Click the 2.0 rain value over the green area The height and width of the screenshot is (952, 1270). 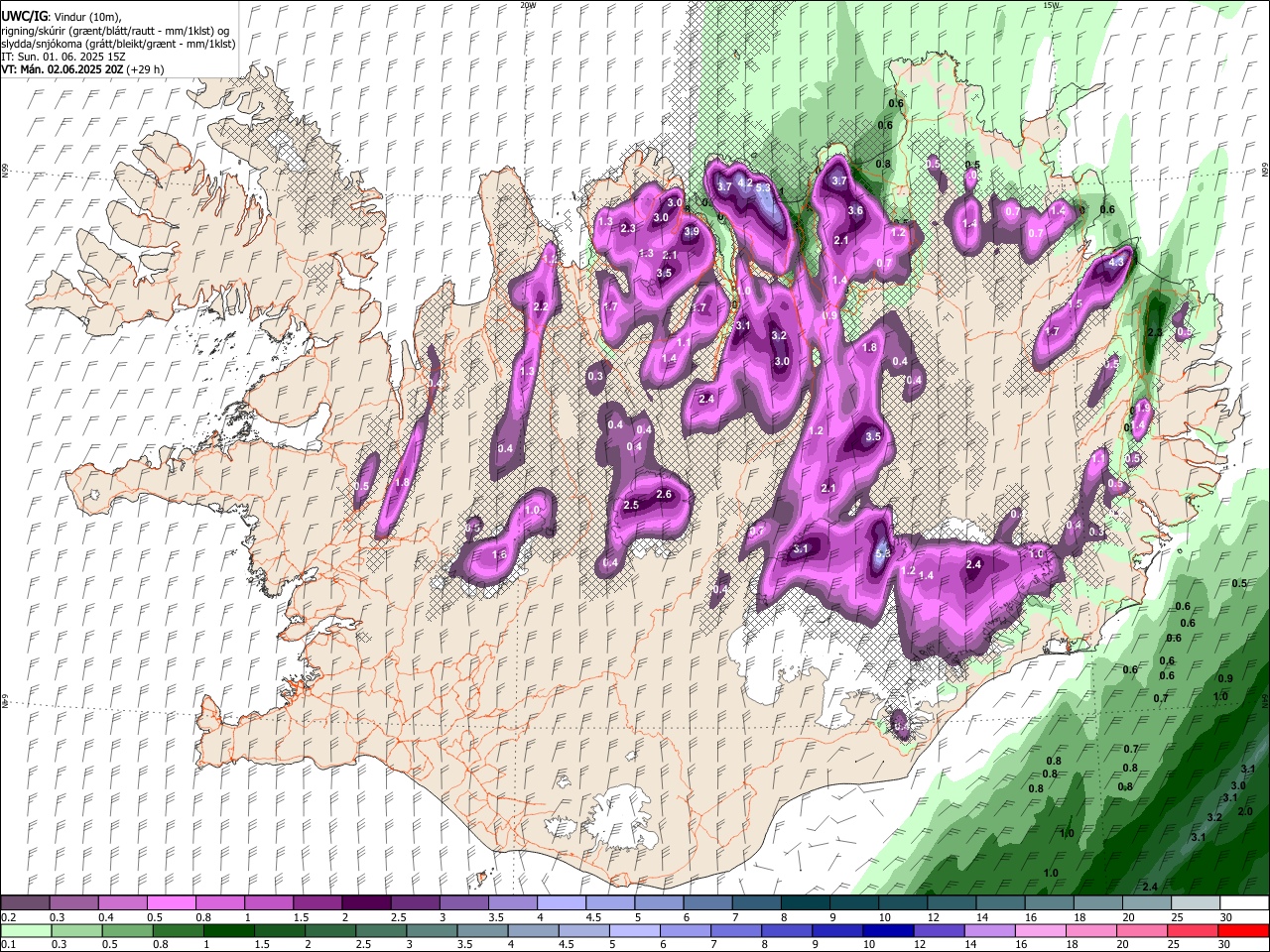(x=1245, y=811)
